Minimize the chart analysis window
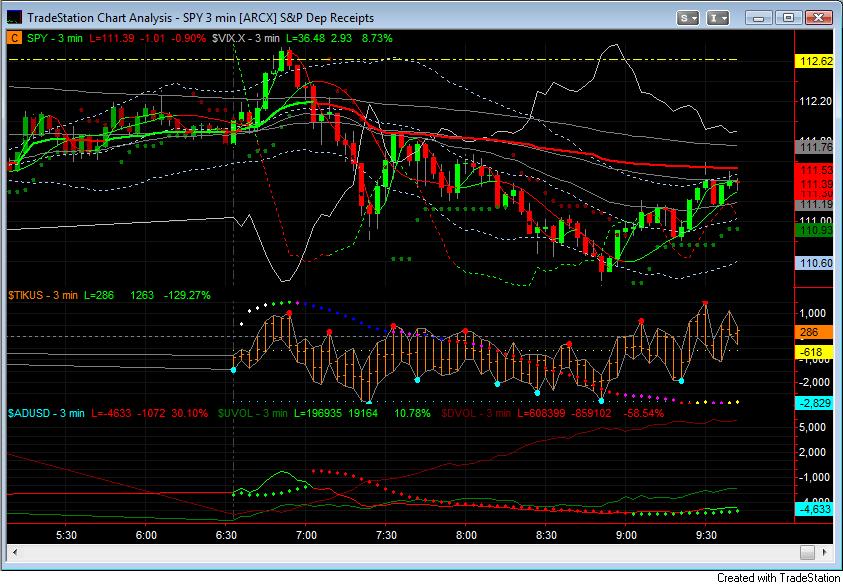Image resolution: width=843 pixels, height=584 pixels. coord(759,18)
